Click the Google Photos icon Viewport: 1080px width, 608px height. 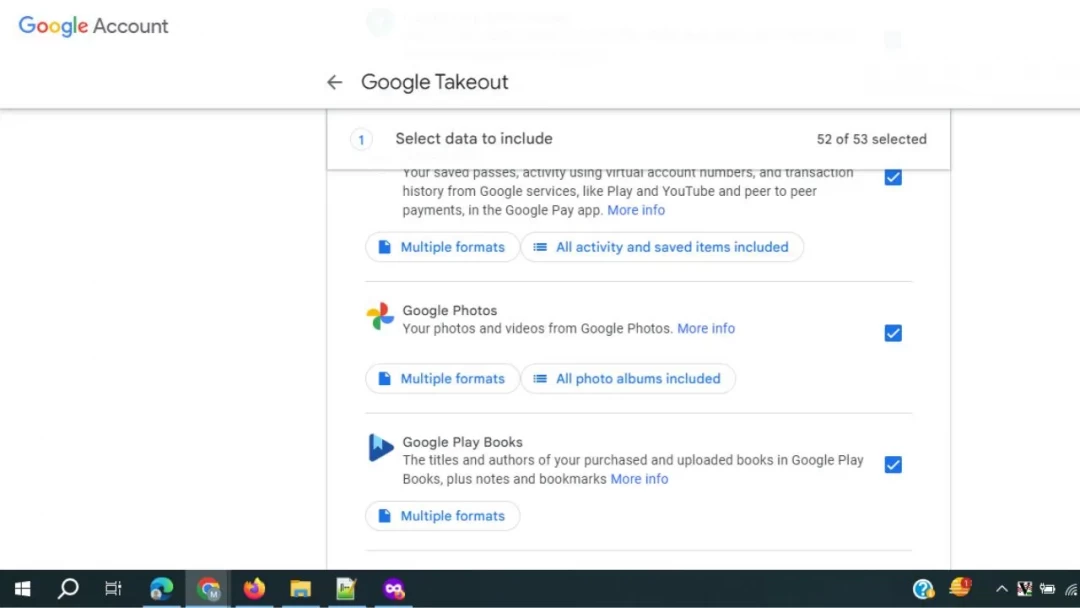click(380, 315)
